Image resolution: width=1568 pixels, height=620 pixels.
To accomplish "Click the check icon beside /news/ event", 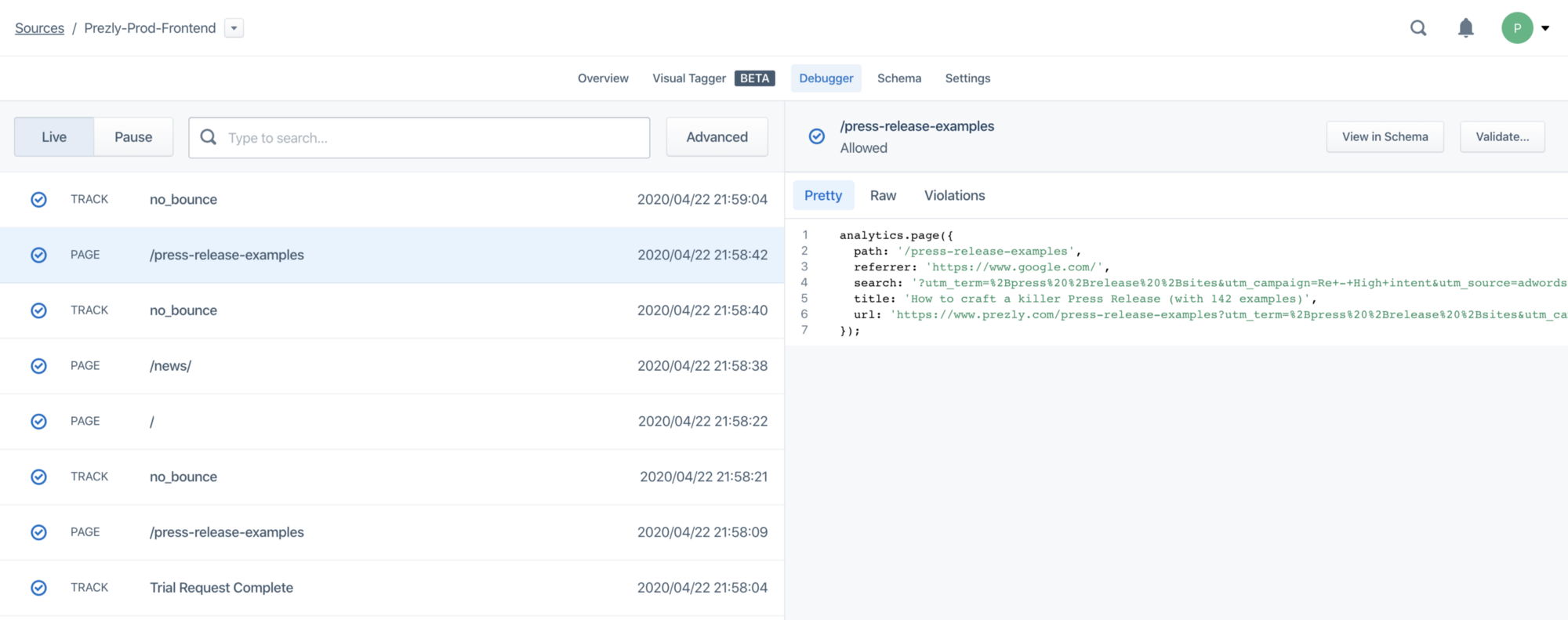I will tap(38, 366).
